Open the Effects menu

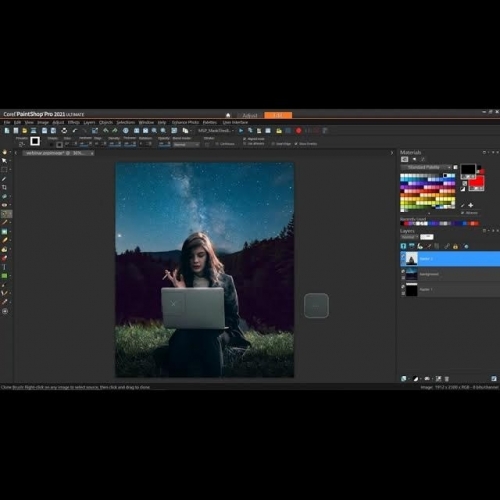coord(74,122)
